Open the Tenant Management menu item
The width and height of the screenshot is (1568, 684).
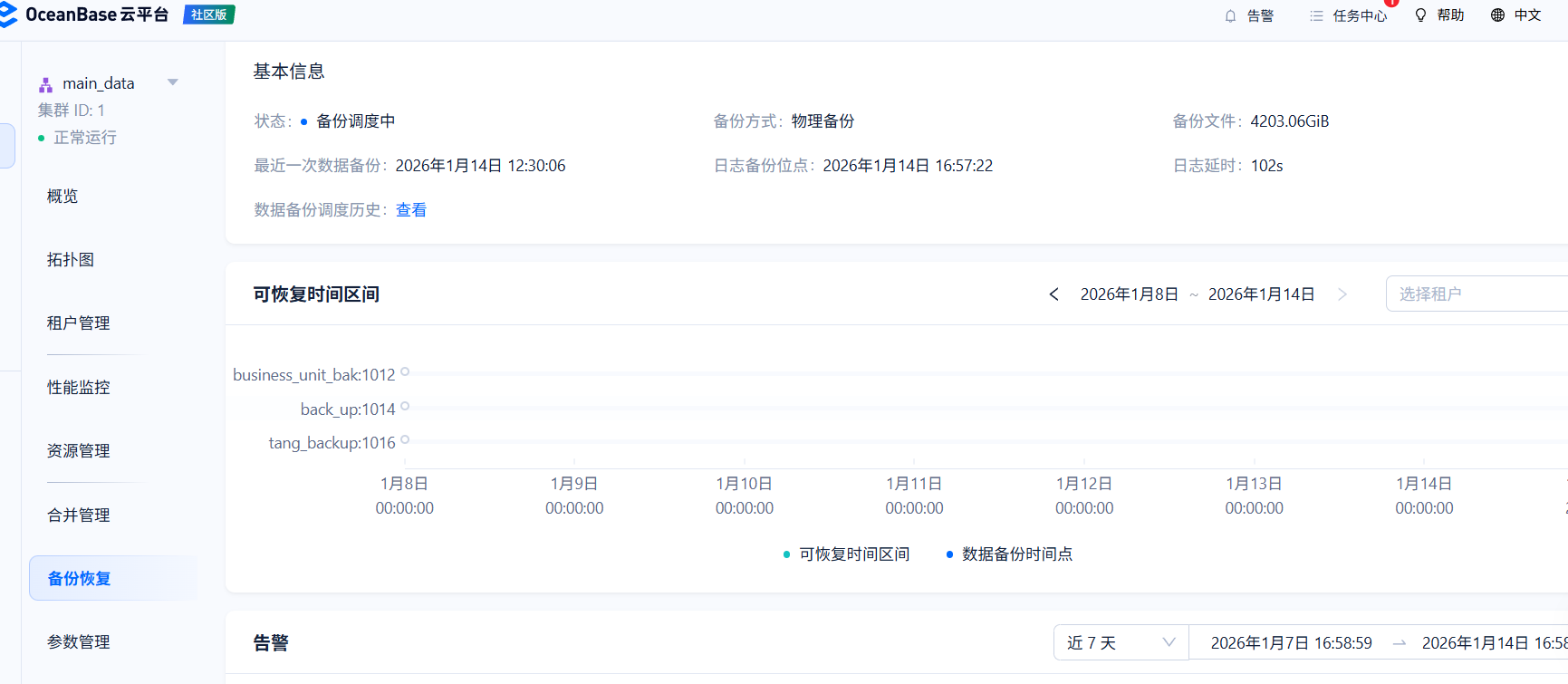coord(79,323)
